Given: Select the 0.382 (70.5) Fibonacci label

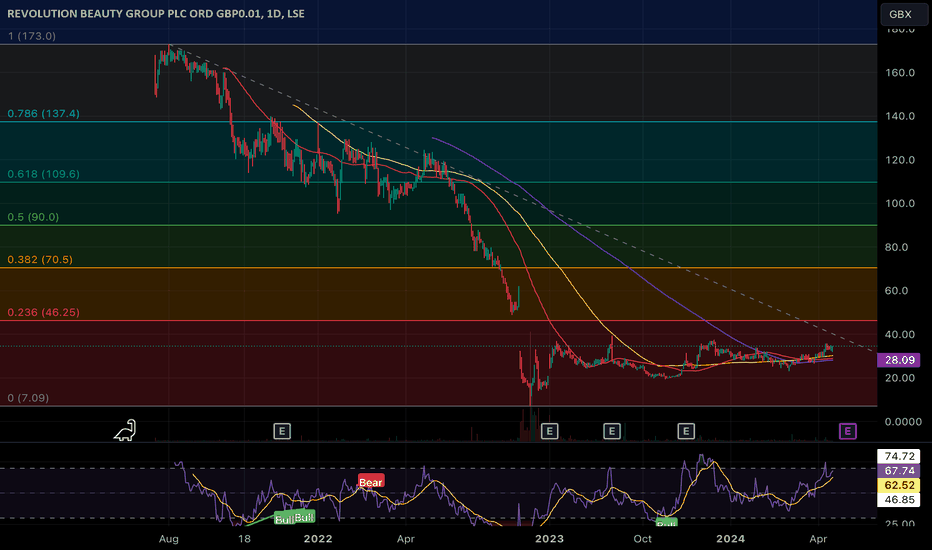Looking at the screenshot, I should coord(40,260).
